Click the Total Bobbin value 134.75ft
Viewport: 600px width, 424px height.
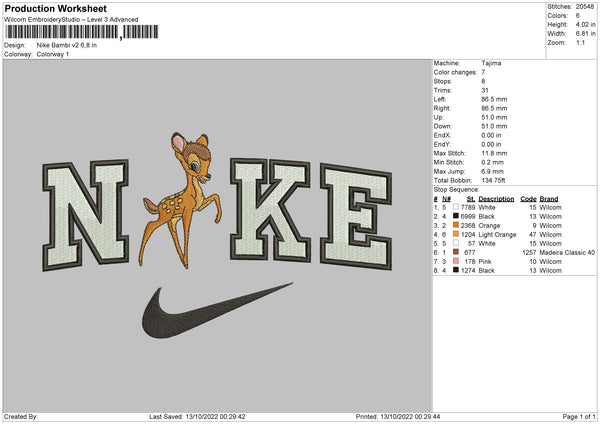coord(493,180)
